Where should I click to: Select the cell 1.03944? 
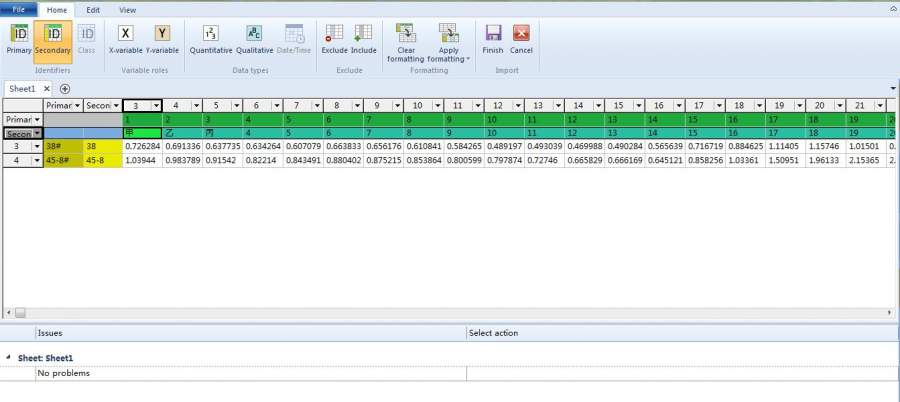(x=142, y=161)
